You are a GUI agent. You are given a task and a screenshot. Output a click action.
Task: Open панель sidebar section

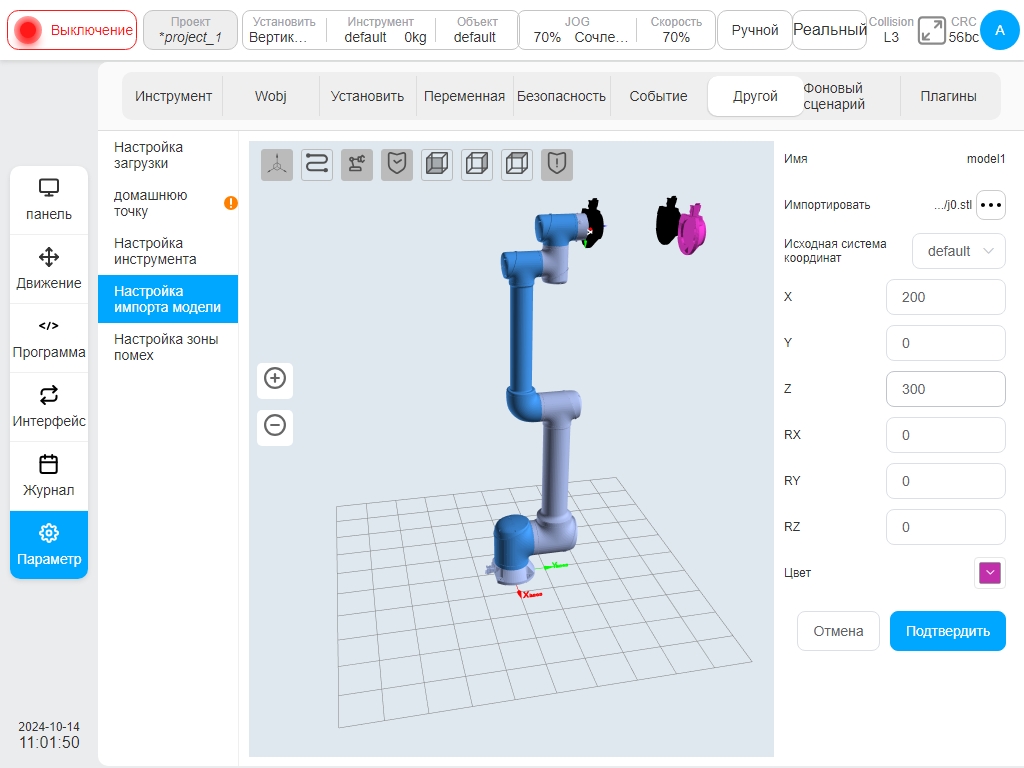point(49,200)
